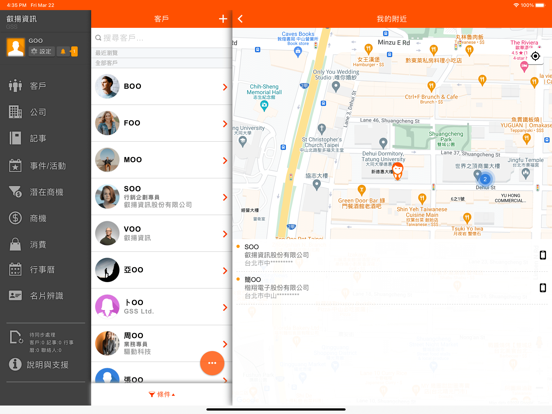
Task: Open VOO customer row chevron
Action: [225, 234]
